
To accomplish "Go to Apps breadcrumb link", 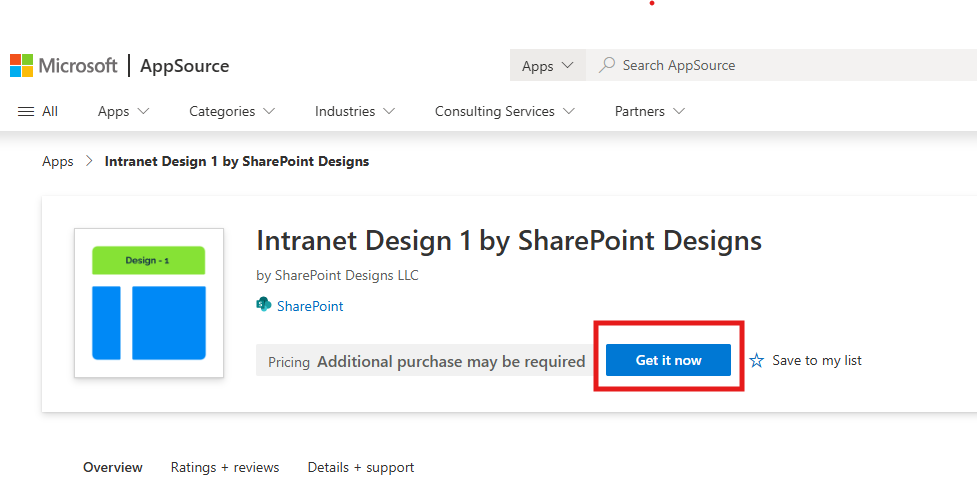I will 58,161.
